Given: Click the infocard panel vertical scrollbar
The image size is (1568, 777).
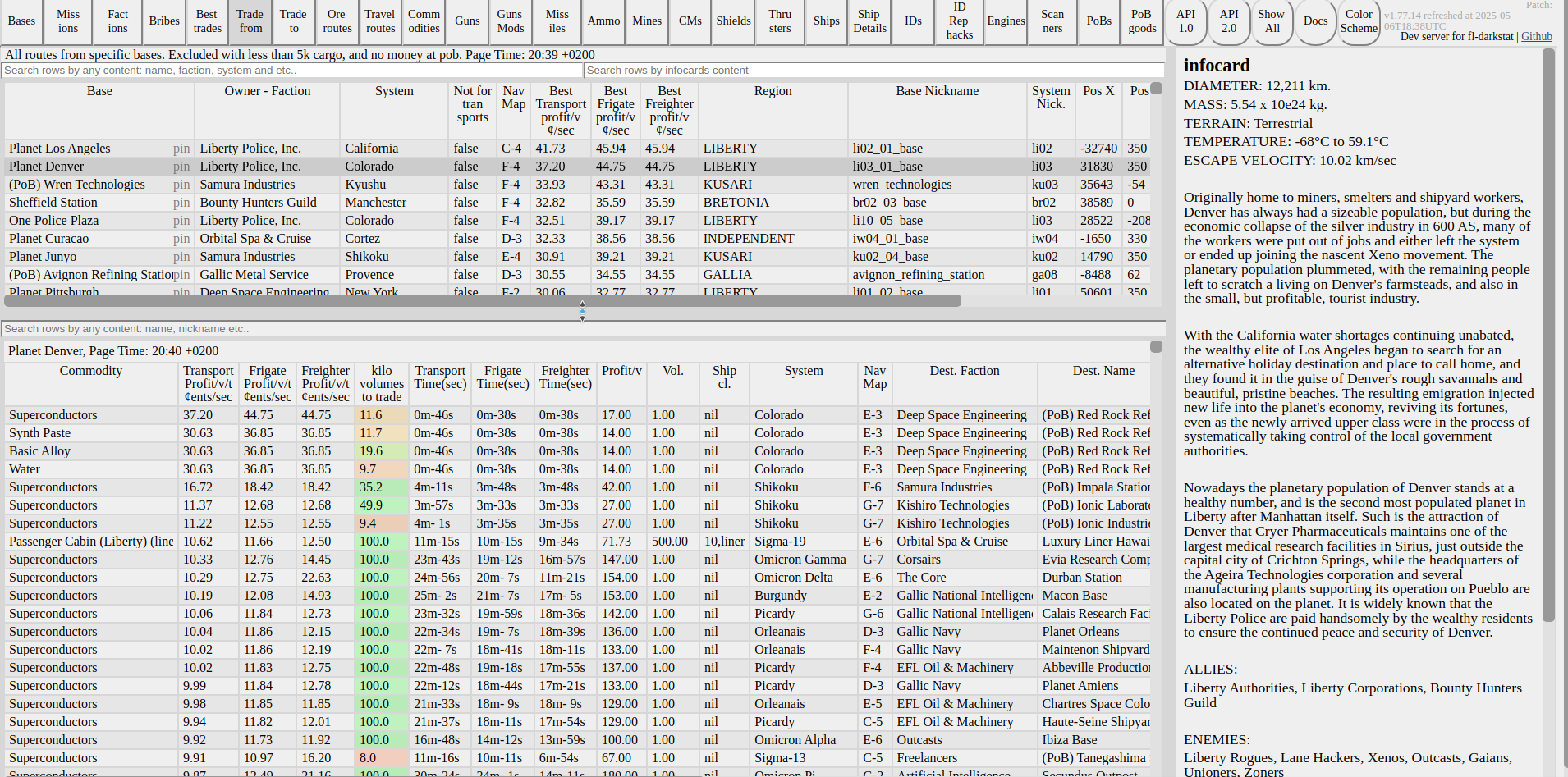Looking at the screenshot, I should coord(1548,335).
